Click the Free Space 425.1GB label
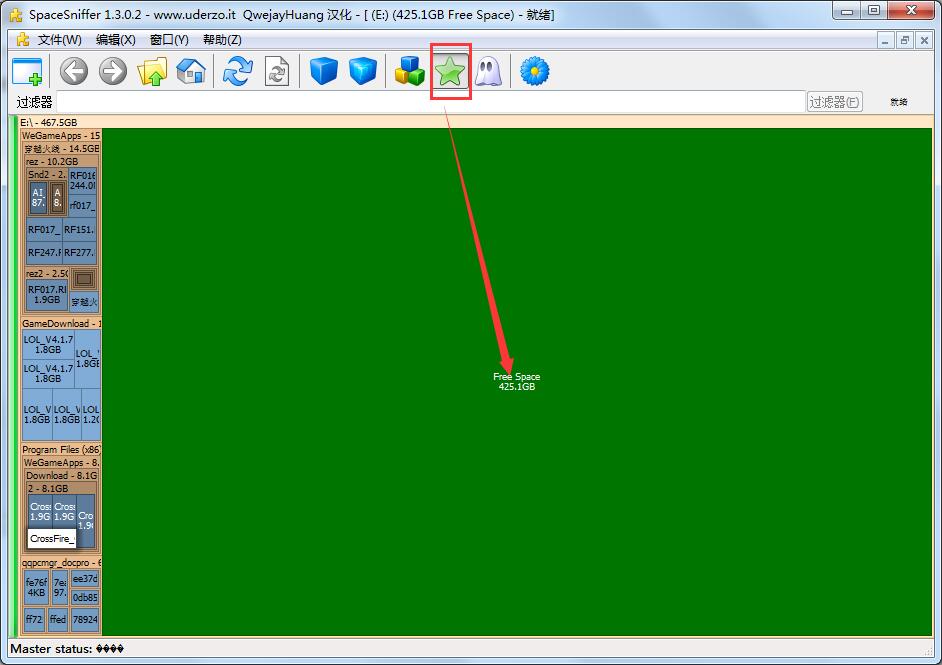 517,381
